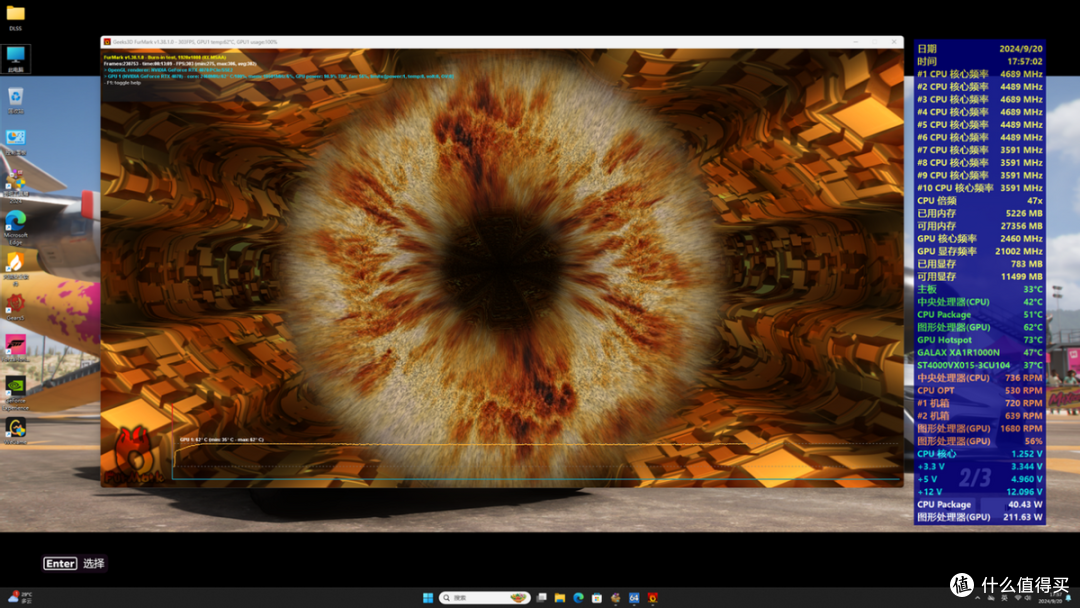
Task: Click the '日期 2024/9/20' row
Action: pyautogui.click(x=979, y=49)
